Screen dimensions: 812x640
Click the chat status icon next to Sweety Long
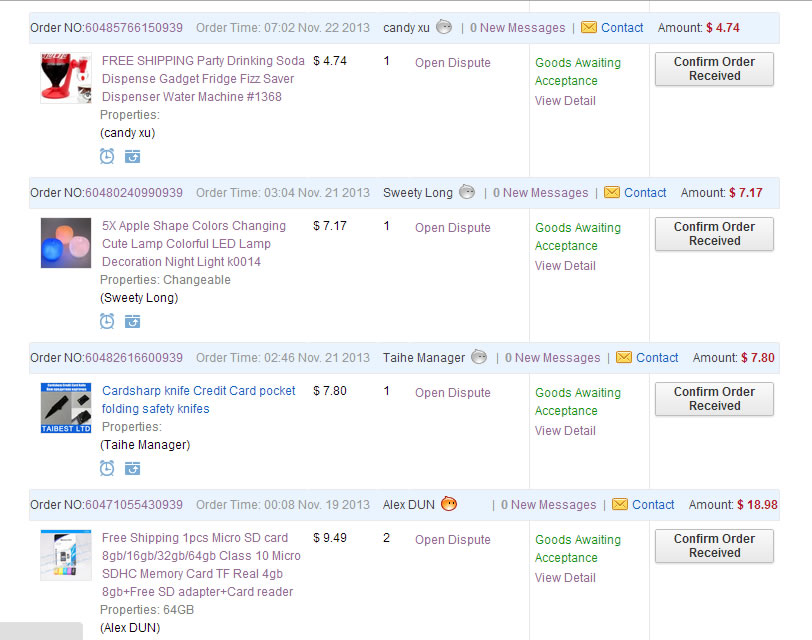[x=467, y=192]
